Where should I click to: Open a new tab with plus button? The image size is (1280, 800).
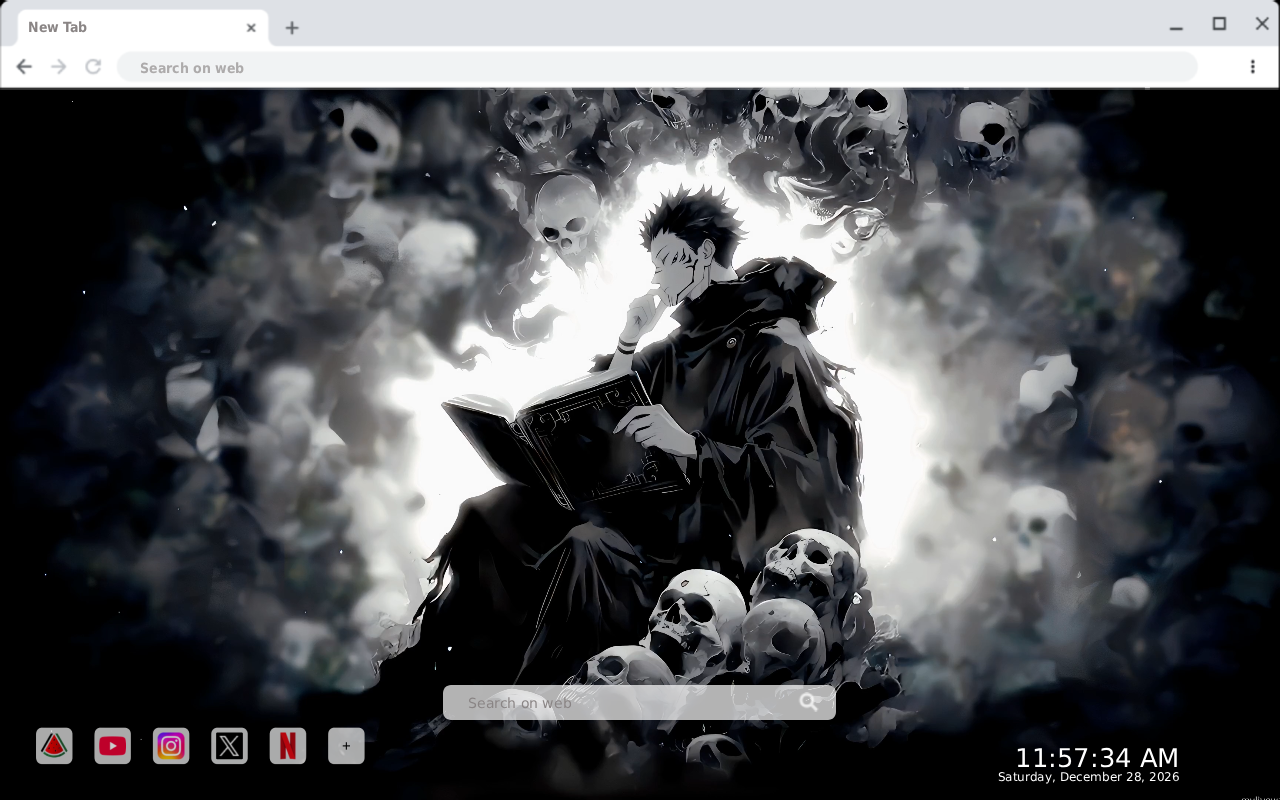click(x=291, y=28)
